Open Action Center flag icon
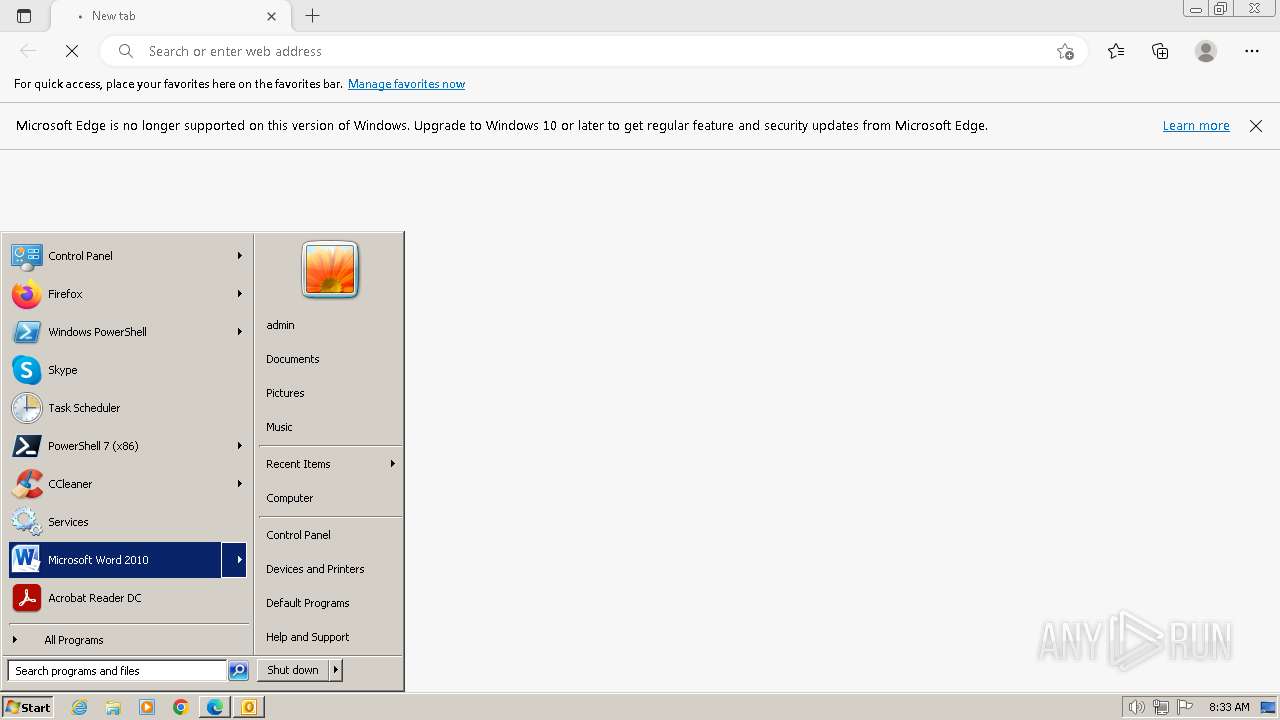The image size is (1280, 720). coord(1185,707)
